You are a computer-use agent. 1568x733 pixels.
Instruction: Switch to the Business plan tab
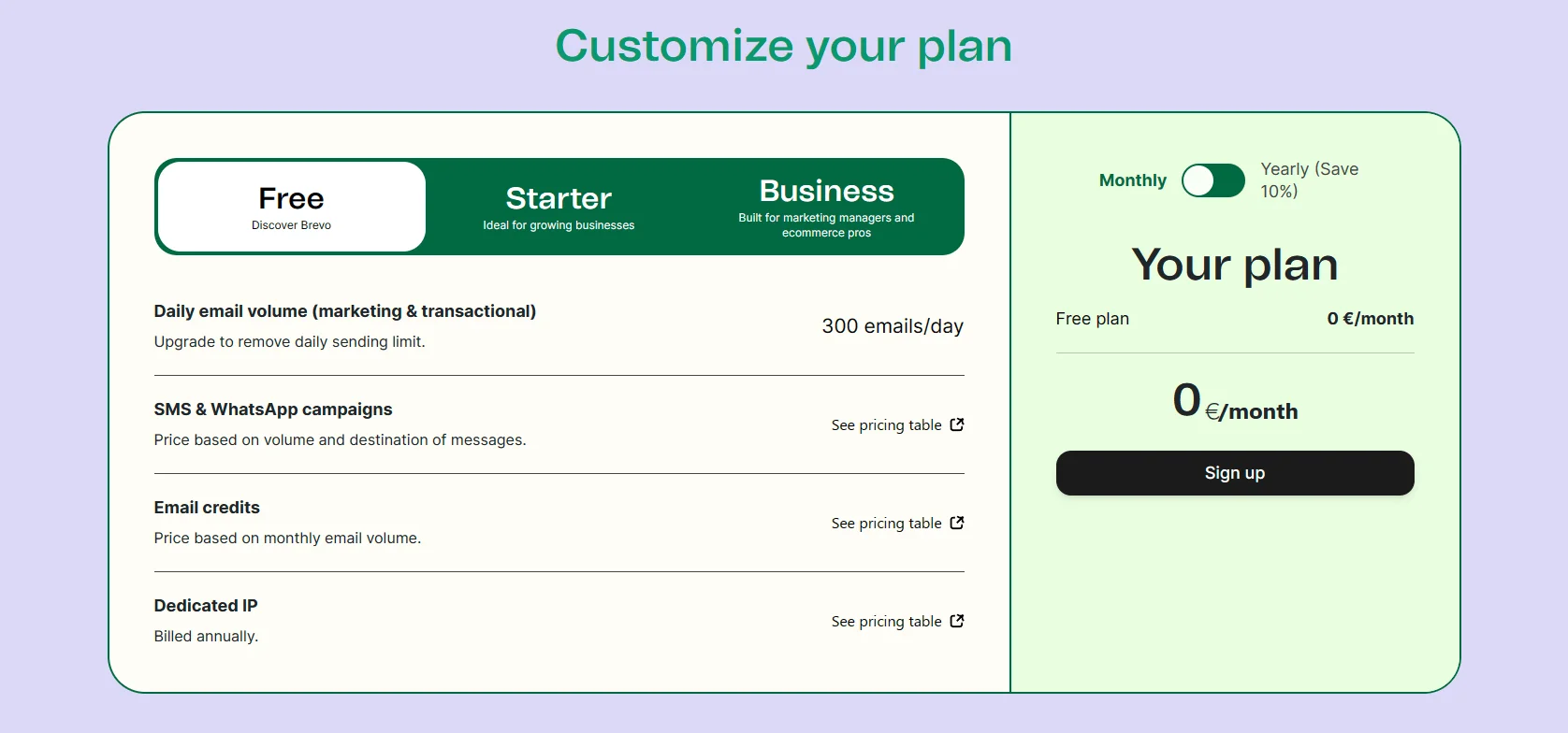[x=826, y=207]
